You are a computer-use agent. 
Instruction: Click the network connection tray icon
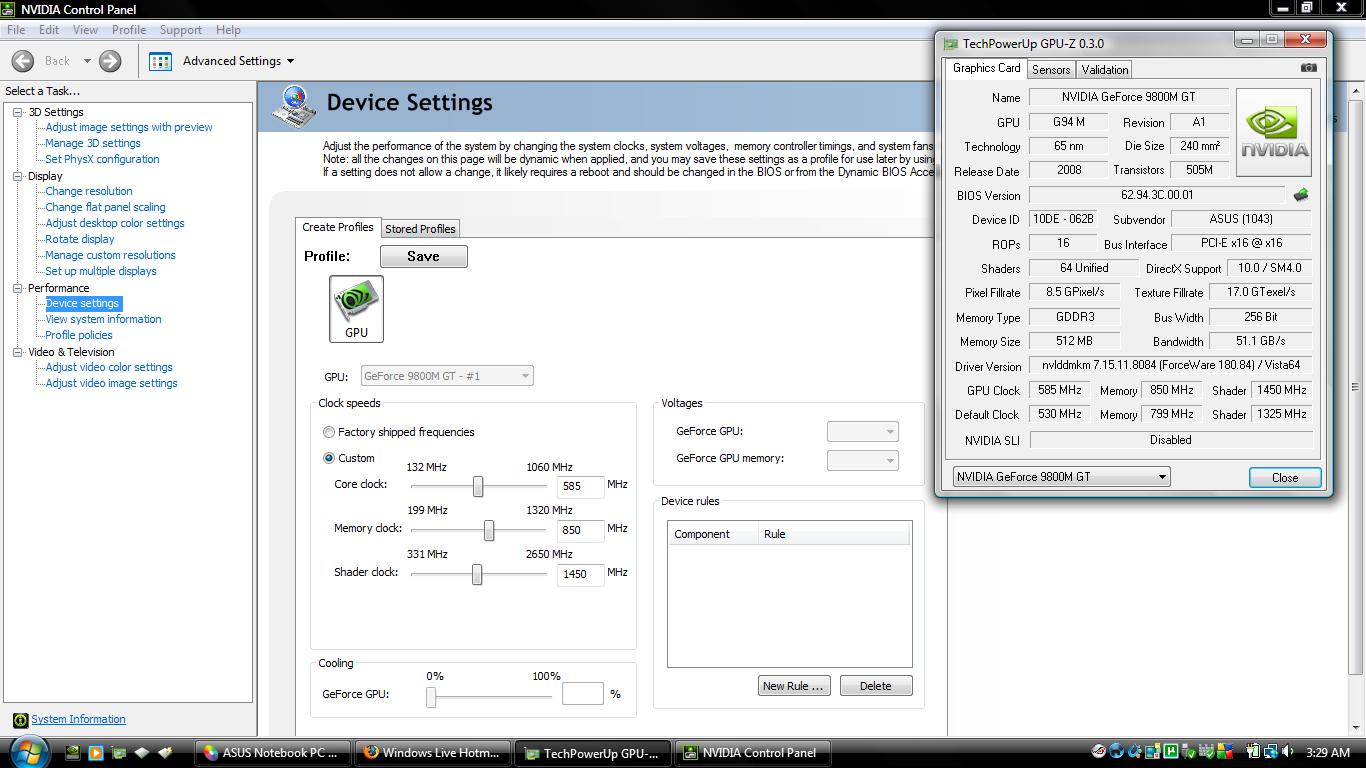coord(1271,751)
